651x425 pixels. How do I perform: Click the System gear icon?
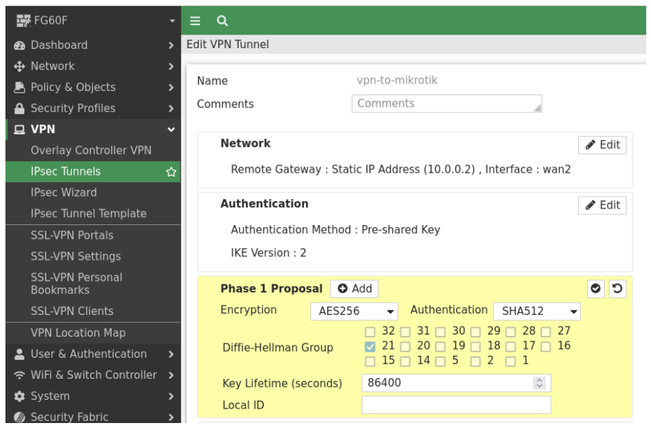(18, 396)
